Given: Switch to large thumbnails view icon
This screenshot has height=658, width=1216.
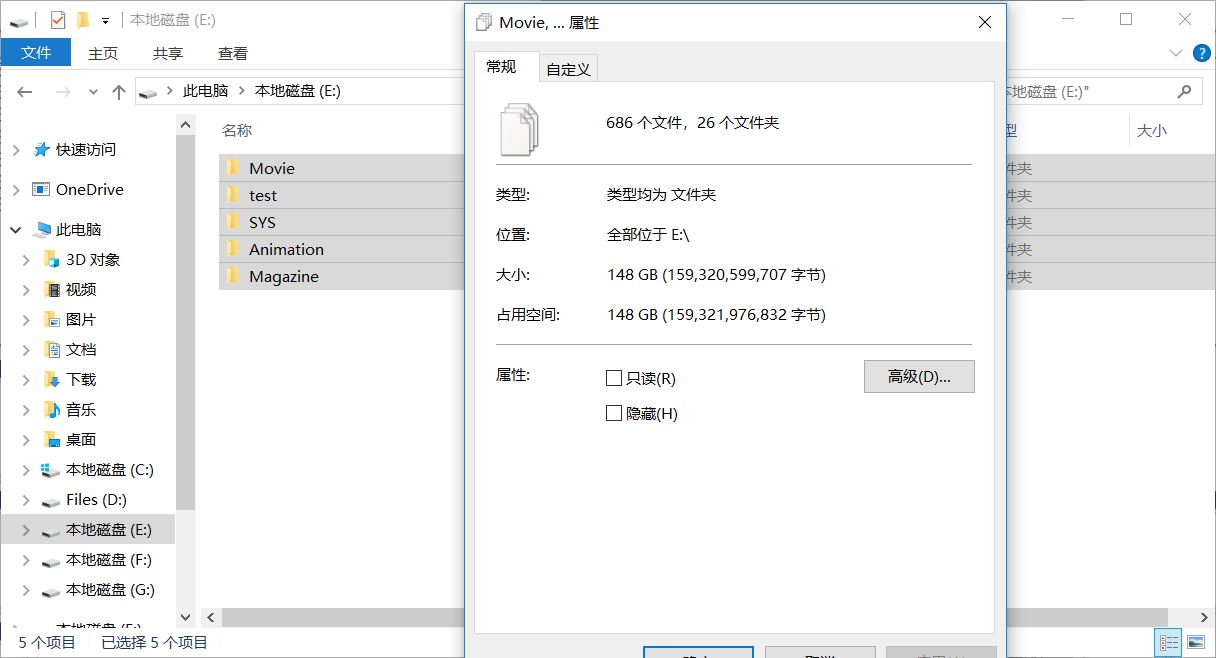Looking at the screenshot, I should pos(1195,642).
